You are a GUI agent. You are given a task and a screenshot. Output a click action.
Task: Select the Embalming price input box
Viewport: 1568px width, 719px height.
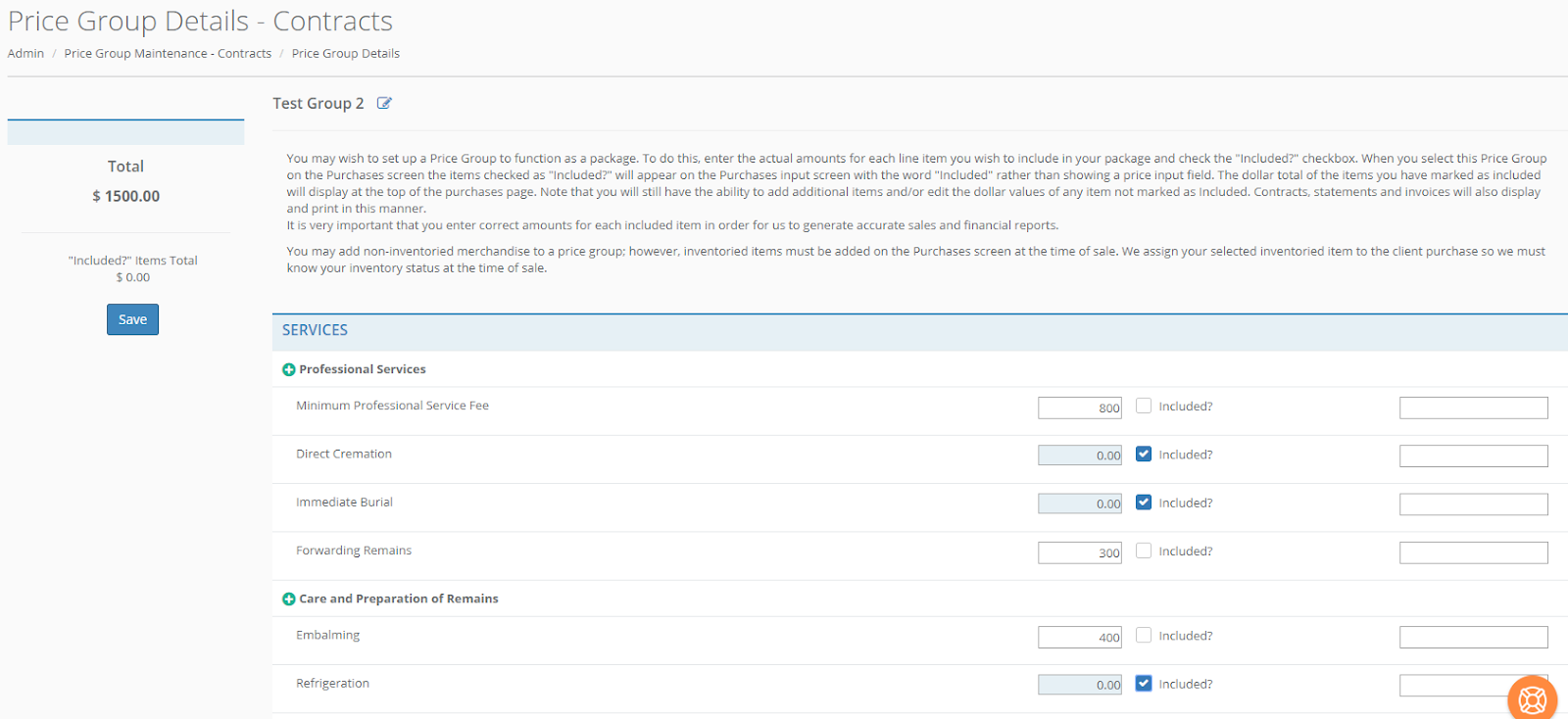(1079, 637)
